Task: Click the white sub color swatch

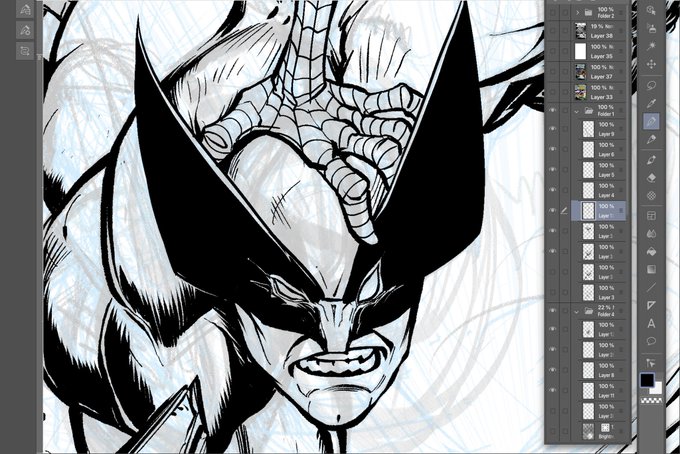Action: click(x=656, y=388)
